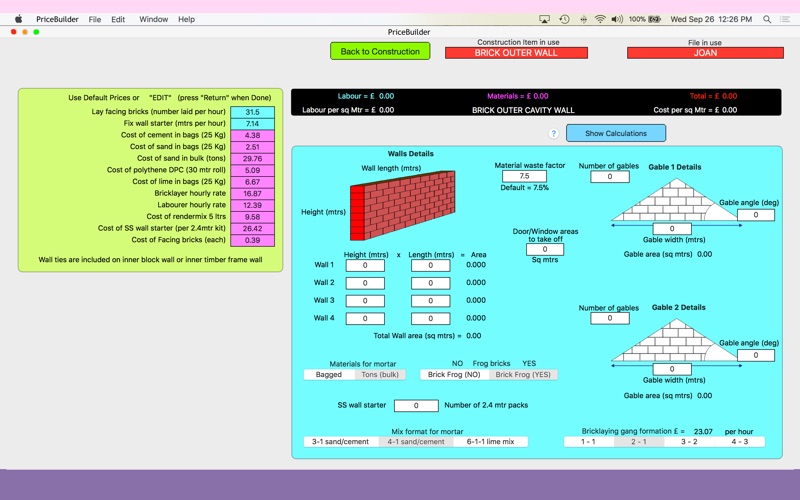Image resolution: width=800 pixels, height=500 pixels.
Task: Click Show Calculations button
Action: coord(616,133)
